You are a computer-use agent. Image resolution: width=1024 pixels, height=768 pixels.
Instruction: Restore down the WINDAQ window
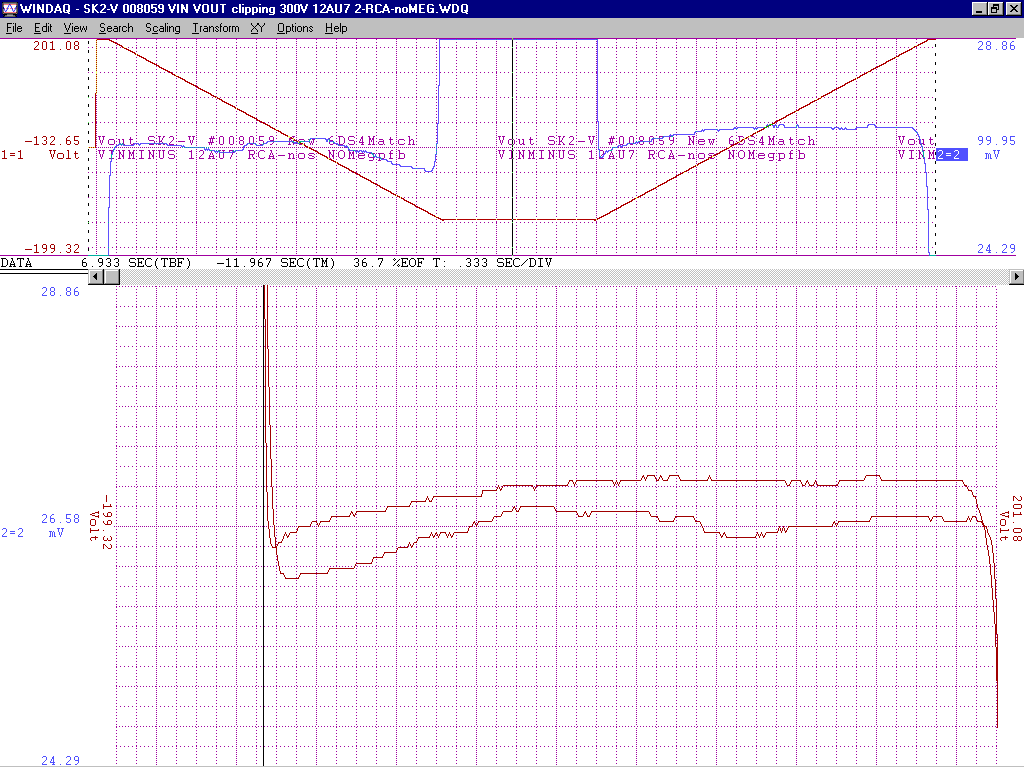click(x=995, y=9)
